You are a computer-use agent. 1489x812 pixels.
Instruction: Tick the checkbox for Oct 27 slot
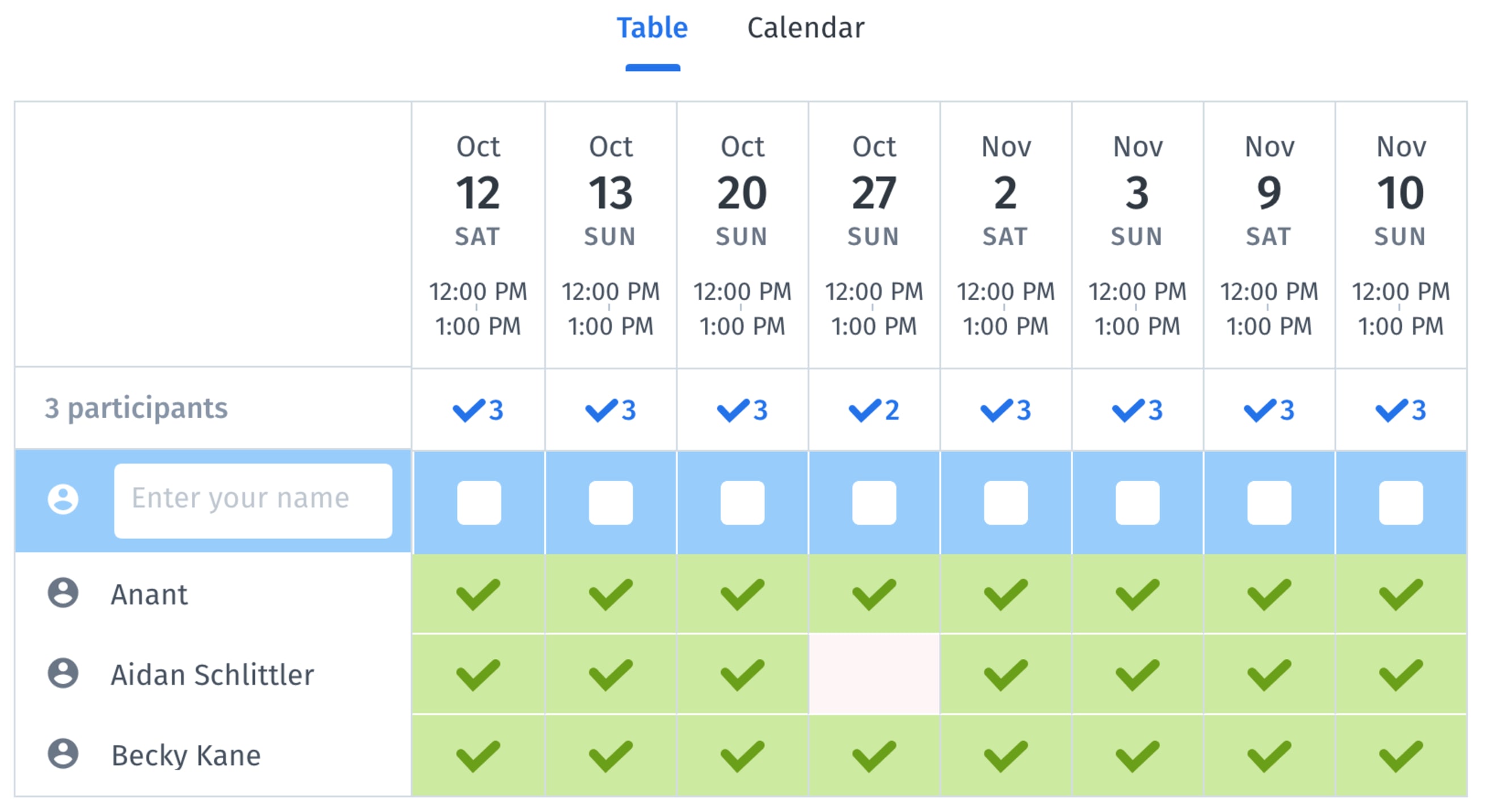pos(874,503)
